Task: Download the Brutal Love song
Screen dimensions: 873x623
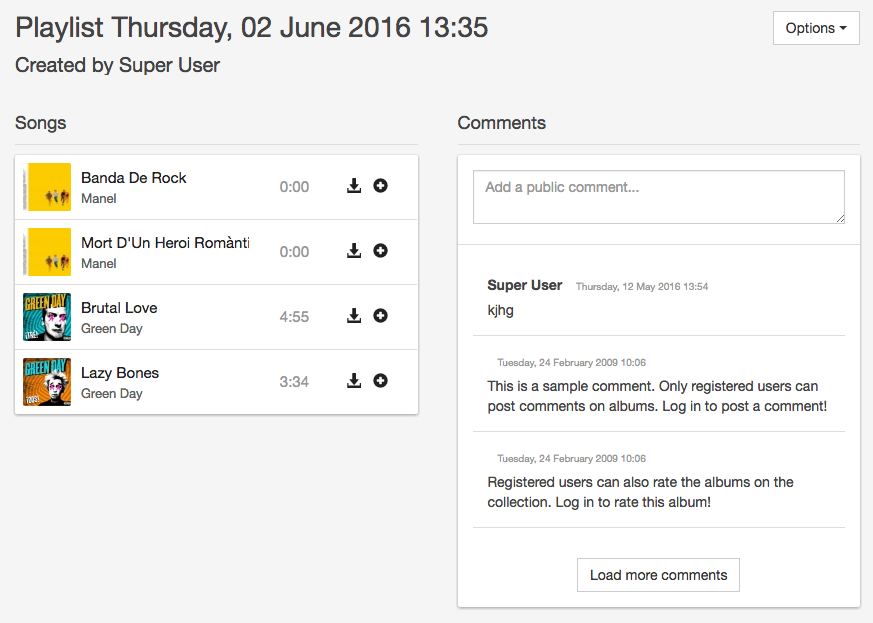Action: coord(354,316)
